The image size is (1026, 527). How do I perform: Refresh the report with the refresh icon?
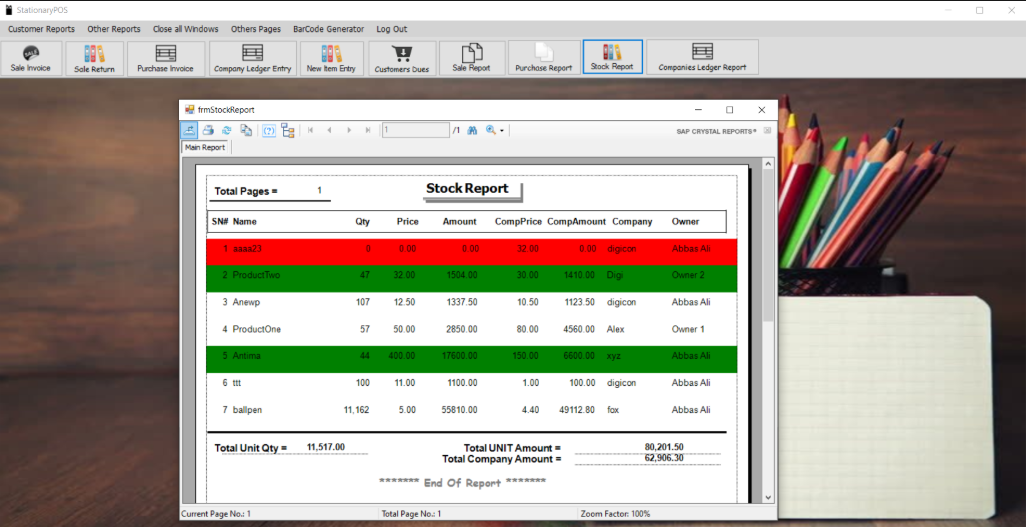pyautogui.click(x=227, y=130)
